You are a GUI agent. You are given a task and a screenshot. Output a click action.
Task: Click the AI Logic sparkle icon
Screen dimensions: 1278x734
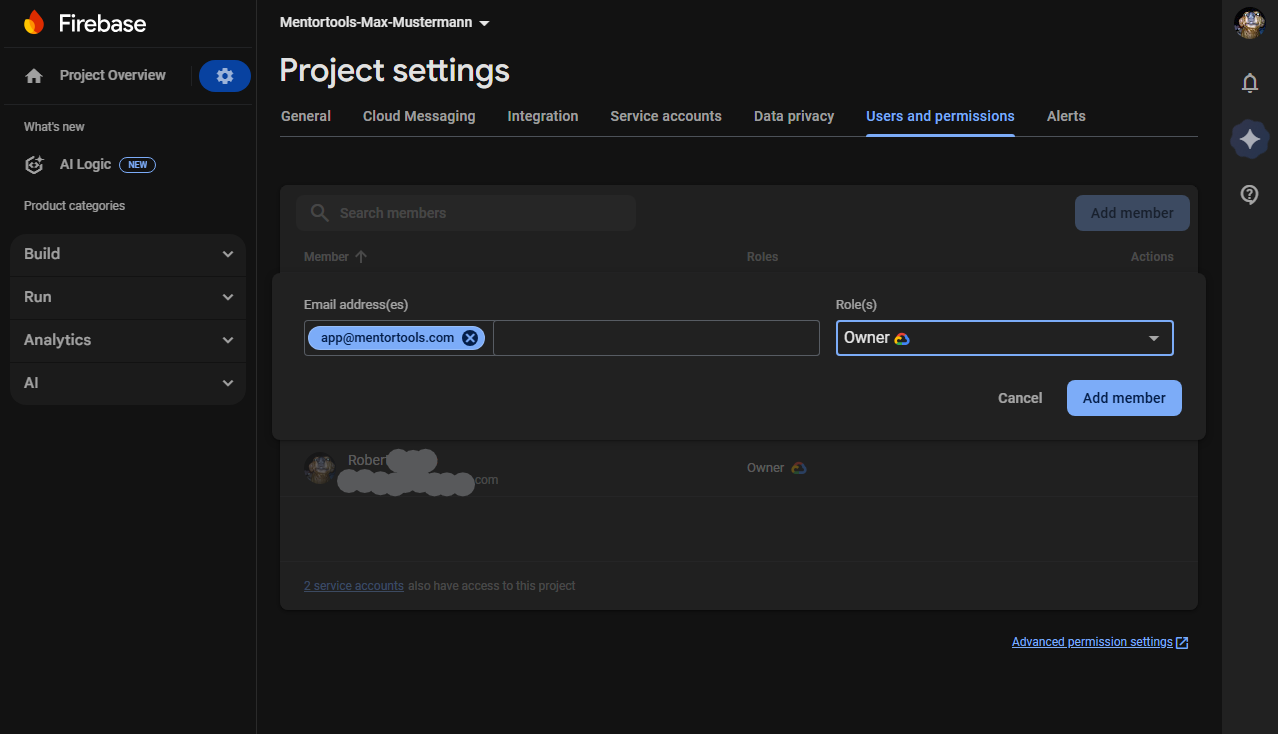(34, 165)
